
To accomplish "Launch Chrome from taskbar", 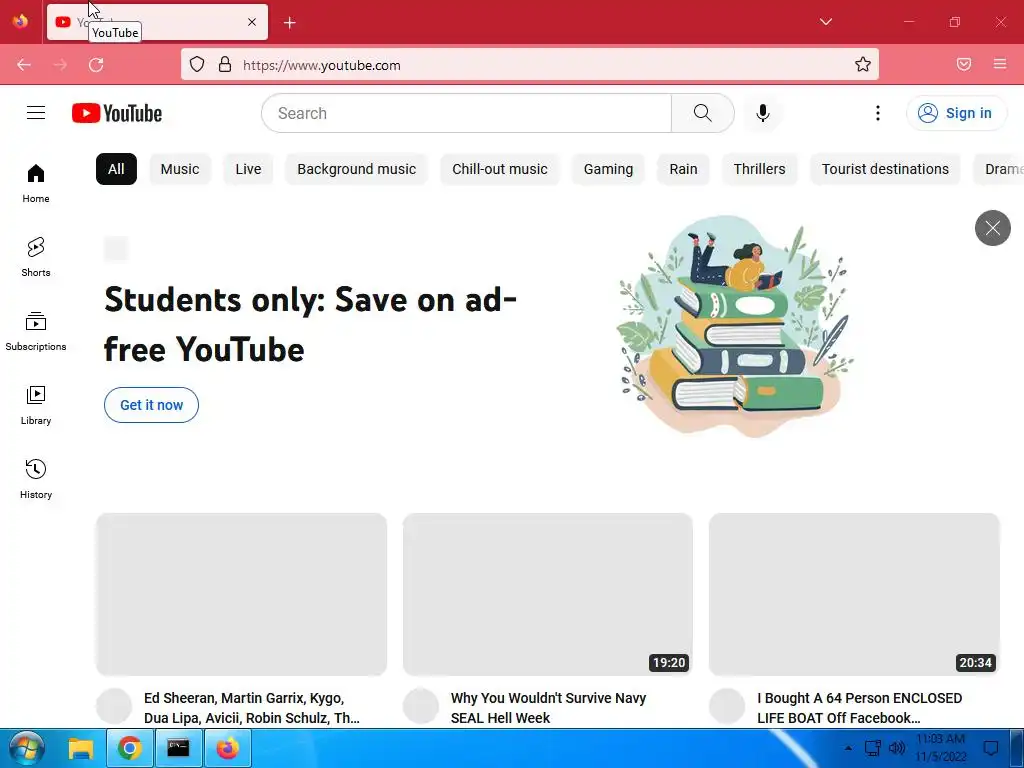I will point(129,748).
